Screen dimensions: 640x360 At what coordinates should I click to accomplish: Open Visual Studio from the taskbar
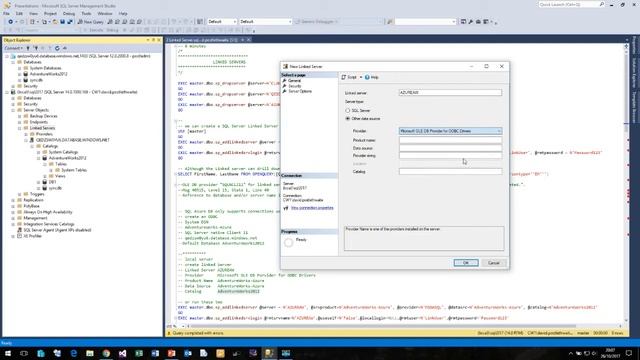[x=122, y=353]
